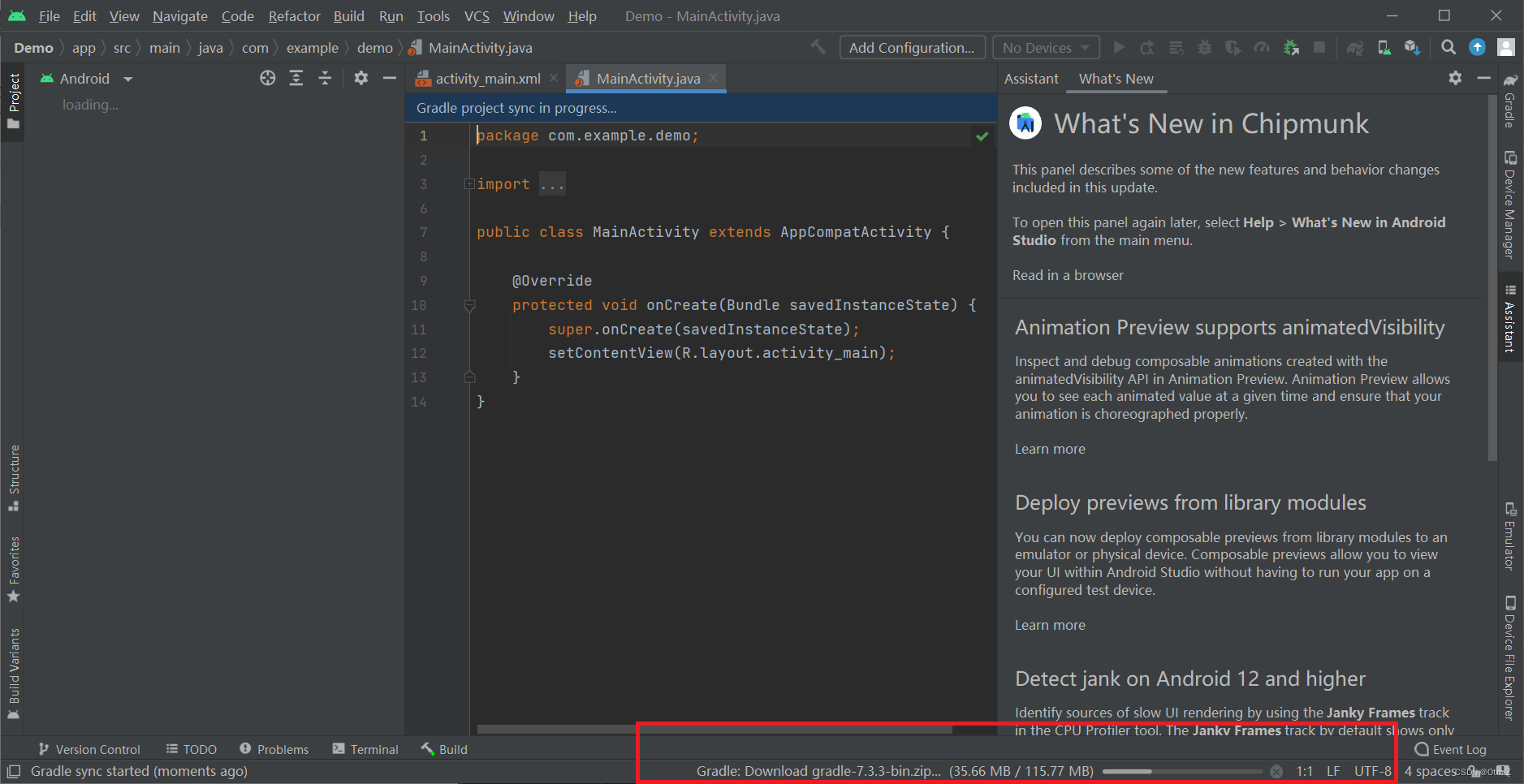Open the UTF-8 encoding selector
This screenshot has height=784, width=1524.
click(x=1373, y=772)
